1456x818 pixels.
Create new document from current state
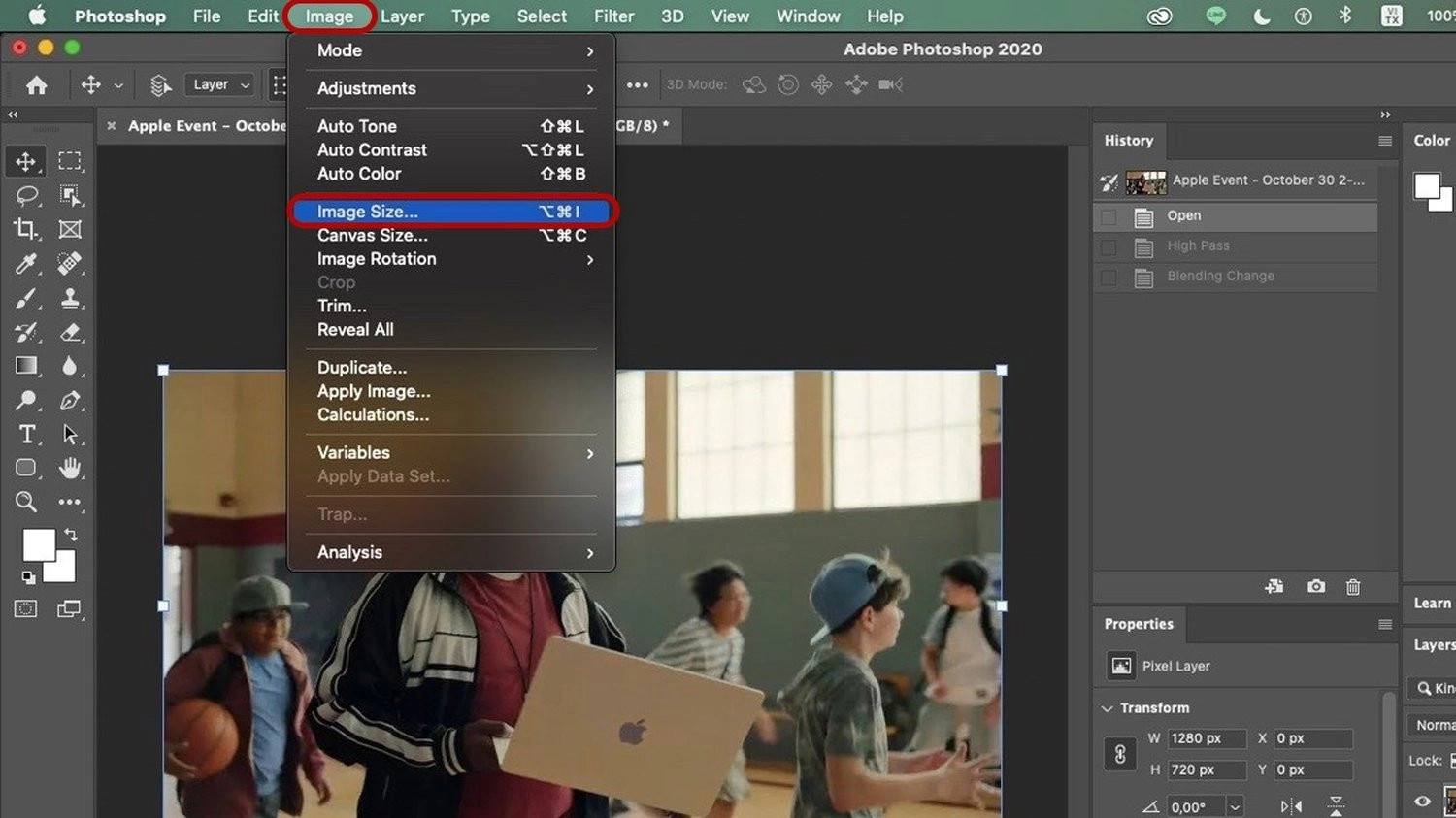pyautogui.click(x=1274, y=587)
